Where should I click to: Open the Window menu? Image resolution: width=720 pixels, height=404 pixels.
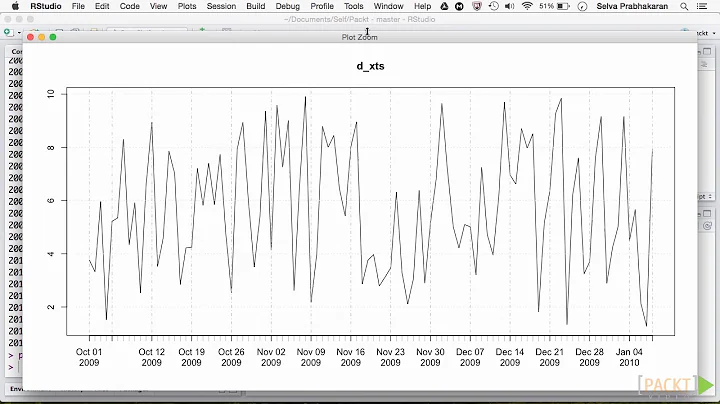(388, 6)
